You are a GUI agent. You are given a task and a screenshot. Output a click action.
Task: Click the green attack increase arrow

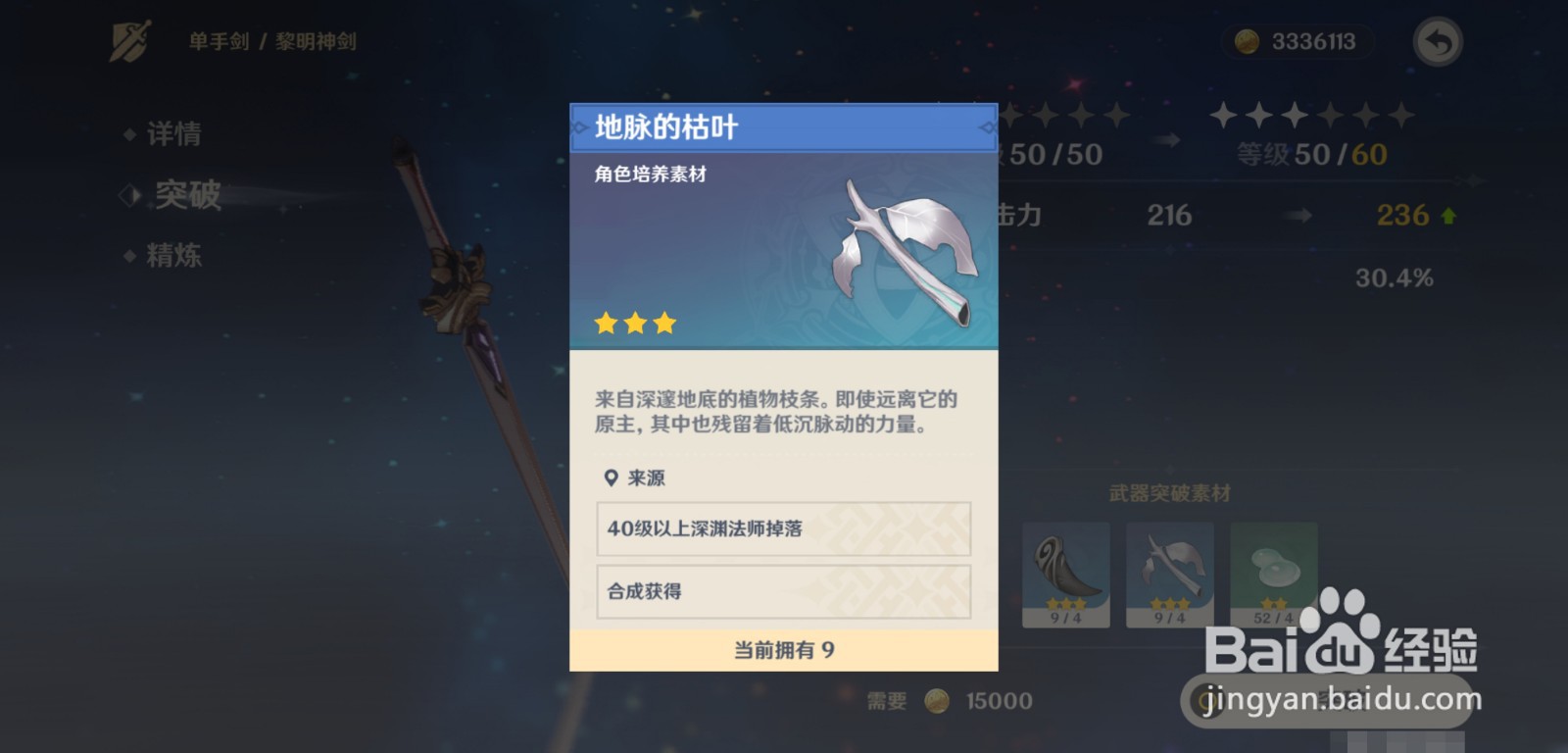[1448, 216]
